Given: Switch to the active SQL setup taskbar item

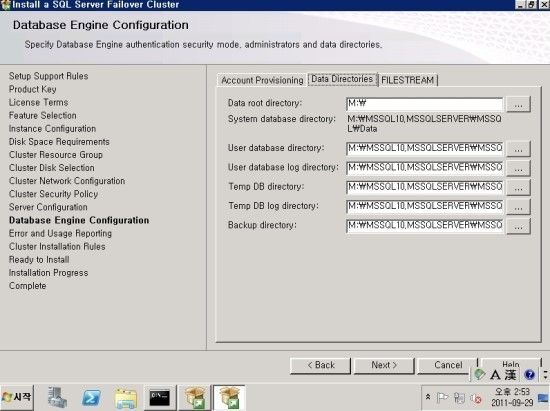Looking at the screenshot, I should pyautogui.click(x=229, y=398).
